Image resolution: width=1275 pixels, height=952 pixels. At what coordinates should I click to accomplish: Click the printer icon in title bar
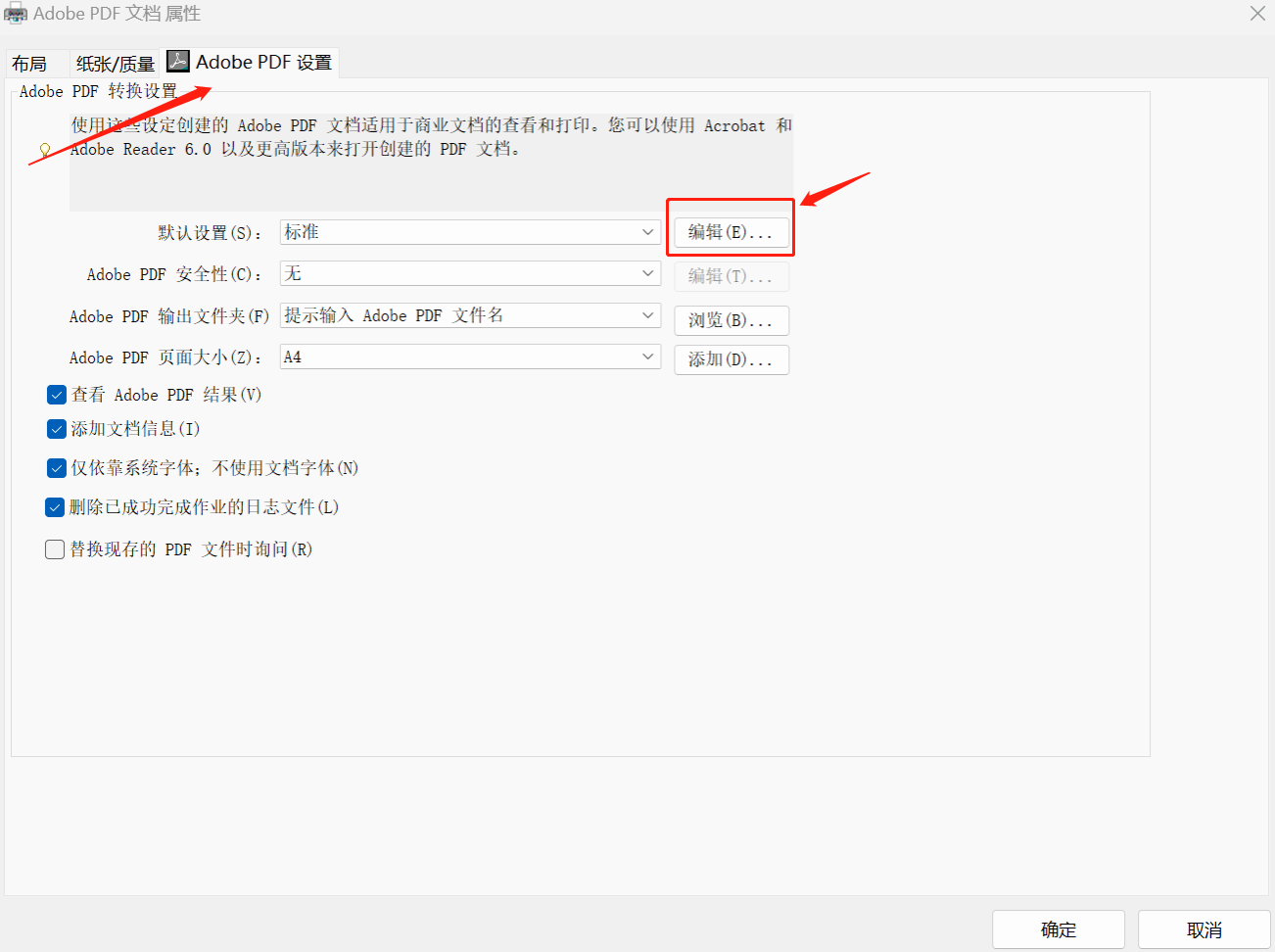click(x=16, y=14)
